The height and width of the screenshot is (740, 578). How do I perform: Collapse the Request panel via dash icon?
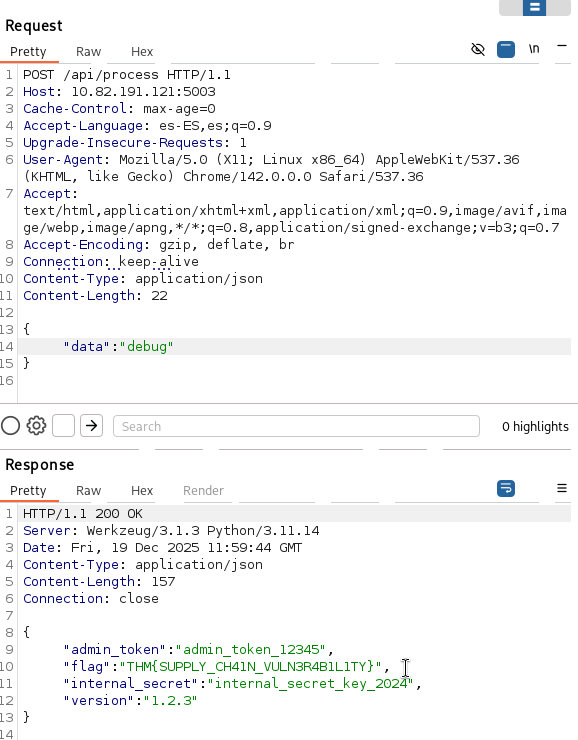[561, 46]
